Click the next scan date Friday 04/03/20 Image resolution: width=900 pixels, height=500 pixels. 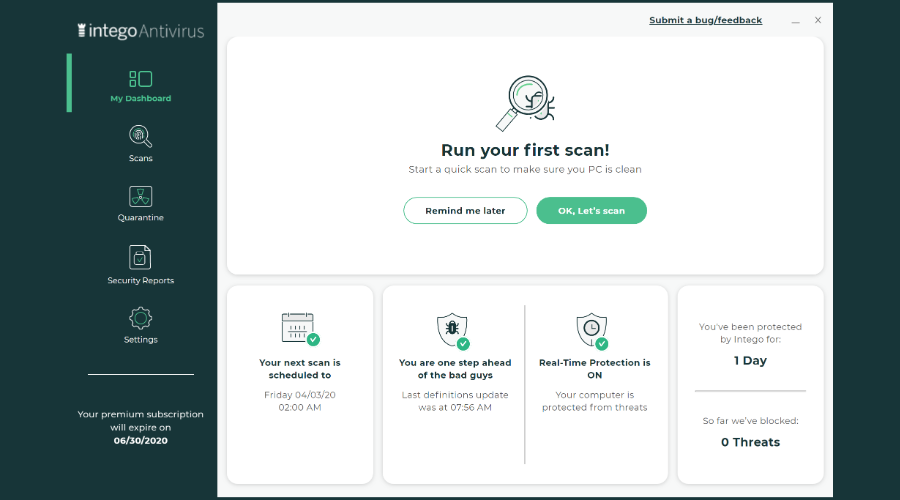click(300, 395)
